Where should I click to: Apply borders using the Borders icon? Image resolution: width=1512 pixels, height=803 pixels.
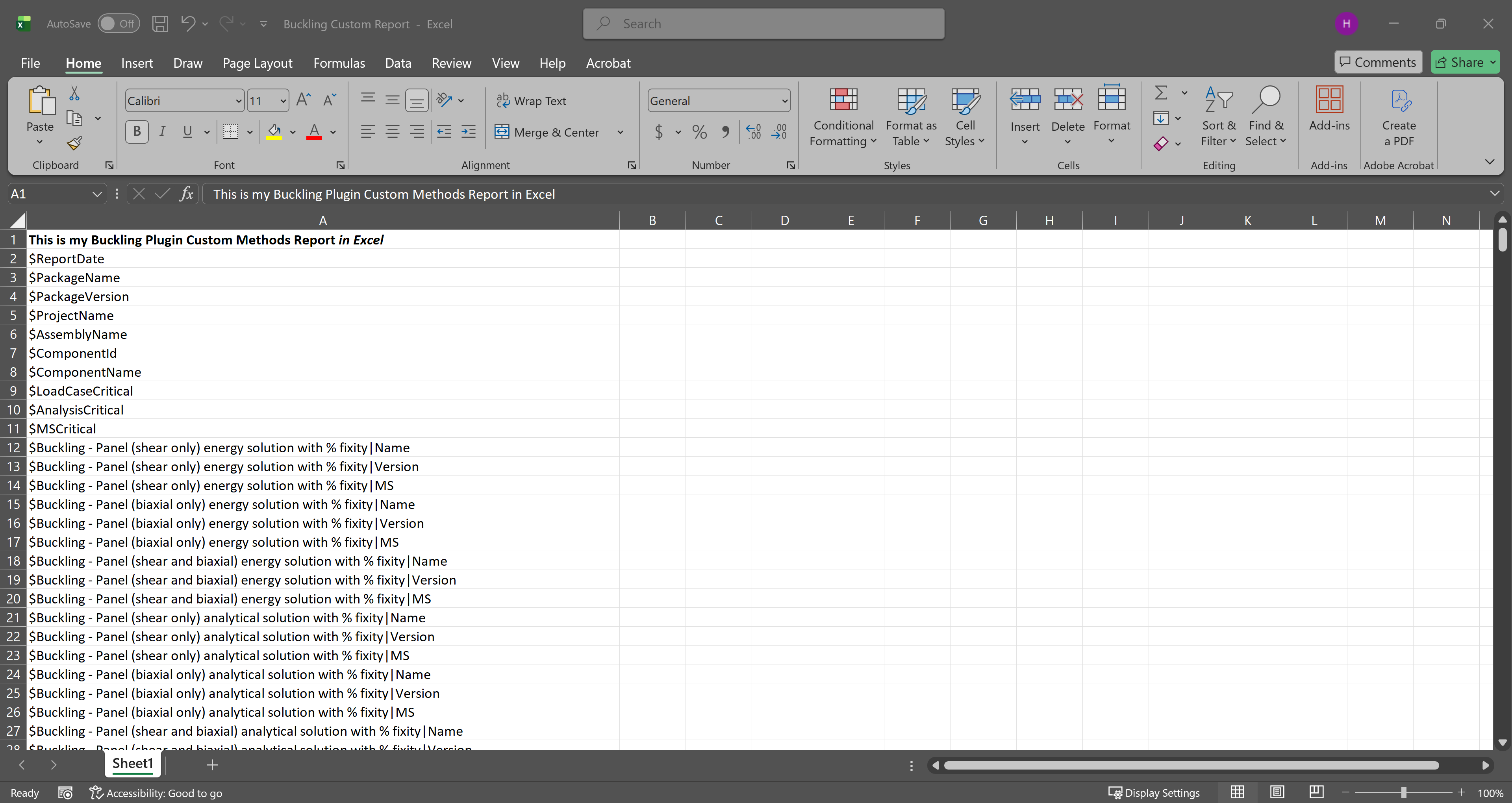click(x=231, y=132)
